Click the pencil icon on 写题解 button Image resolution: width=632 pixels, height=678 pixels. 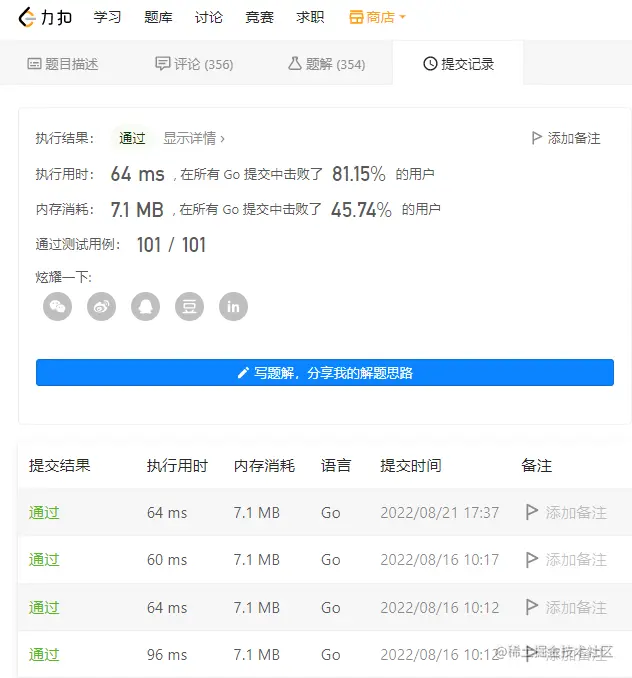[x=243, y=373]
